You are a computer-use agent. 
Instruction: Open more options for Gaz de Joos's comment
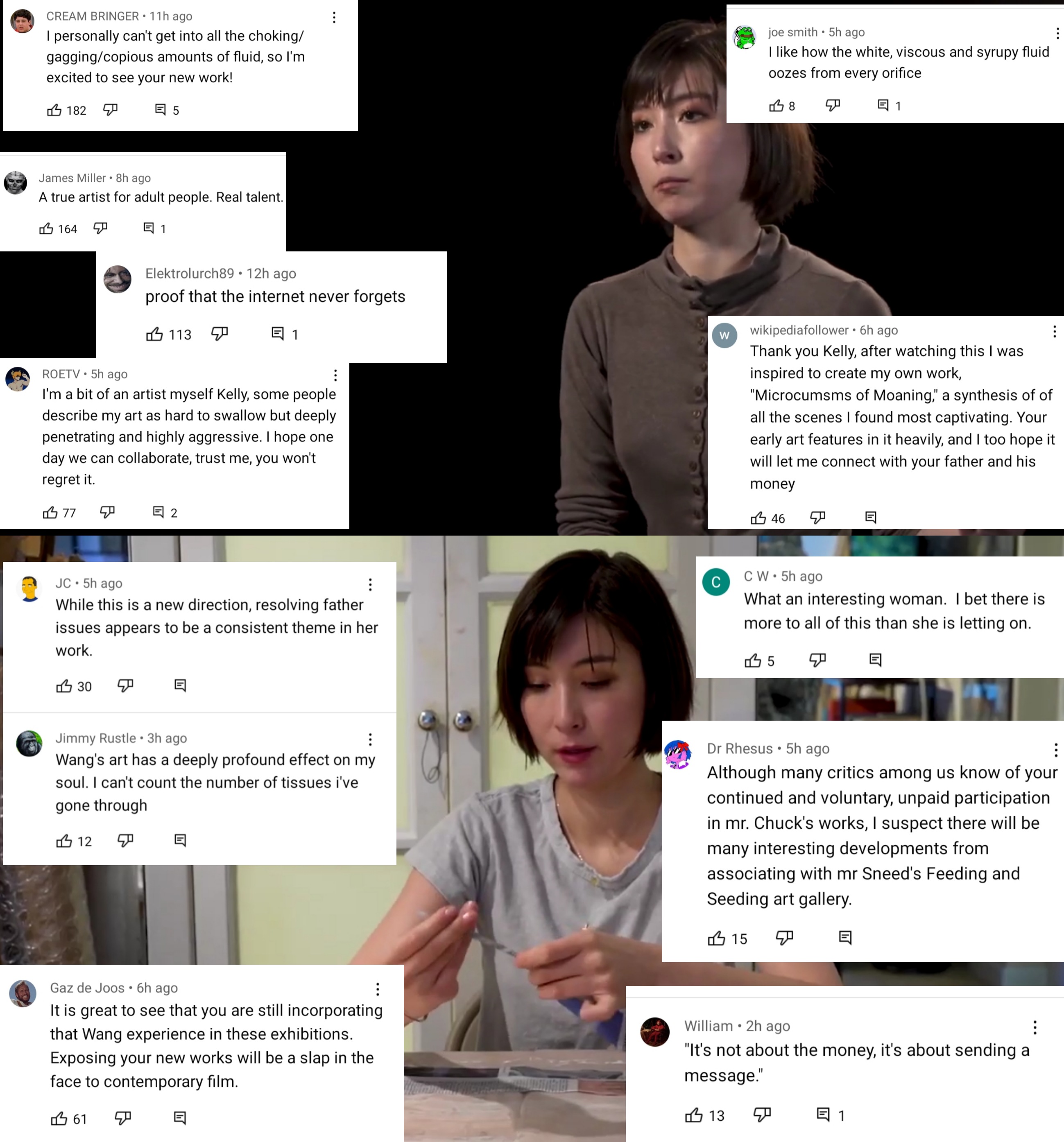[378, 988]
